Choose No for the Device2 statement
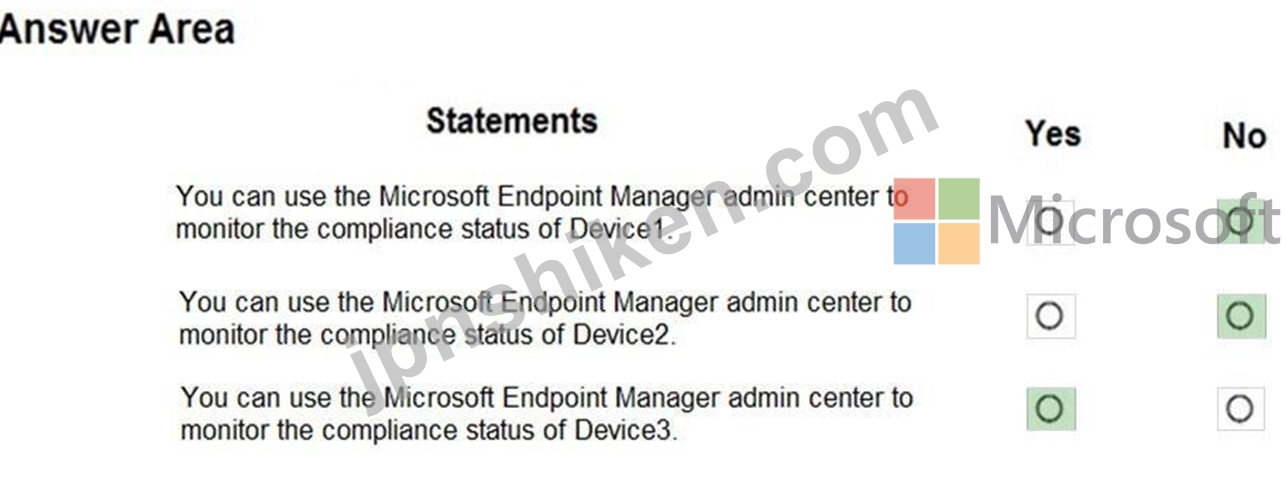The image size is (1288, 477). (x=1240, y=316)
